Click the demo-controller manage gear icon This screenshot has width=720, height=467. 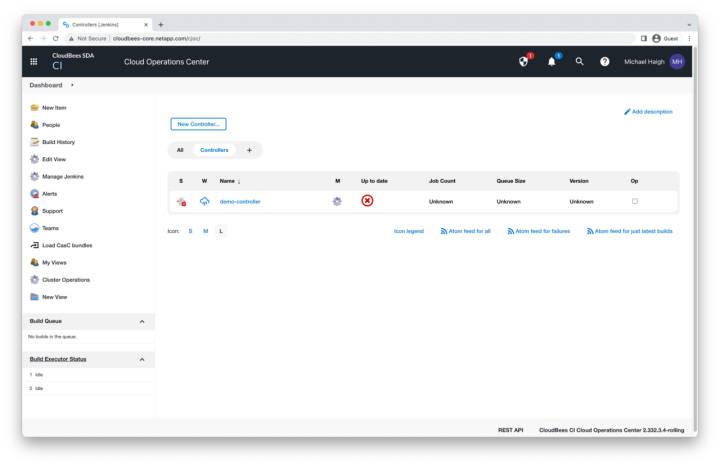click(337, 201)
